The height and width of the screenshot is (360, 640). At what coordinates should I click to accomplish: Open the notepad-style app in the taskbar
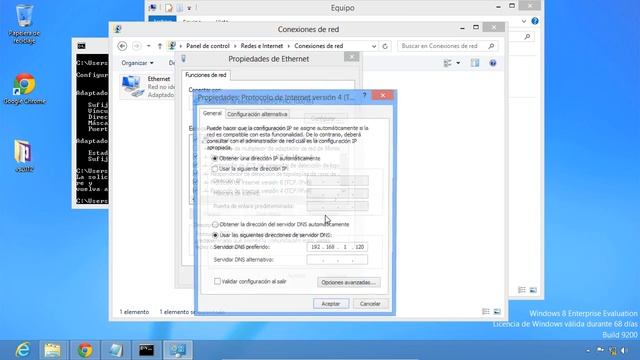116,350
